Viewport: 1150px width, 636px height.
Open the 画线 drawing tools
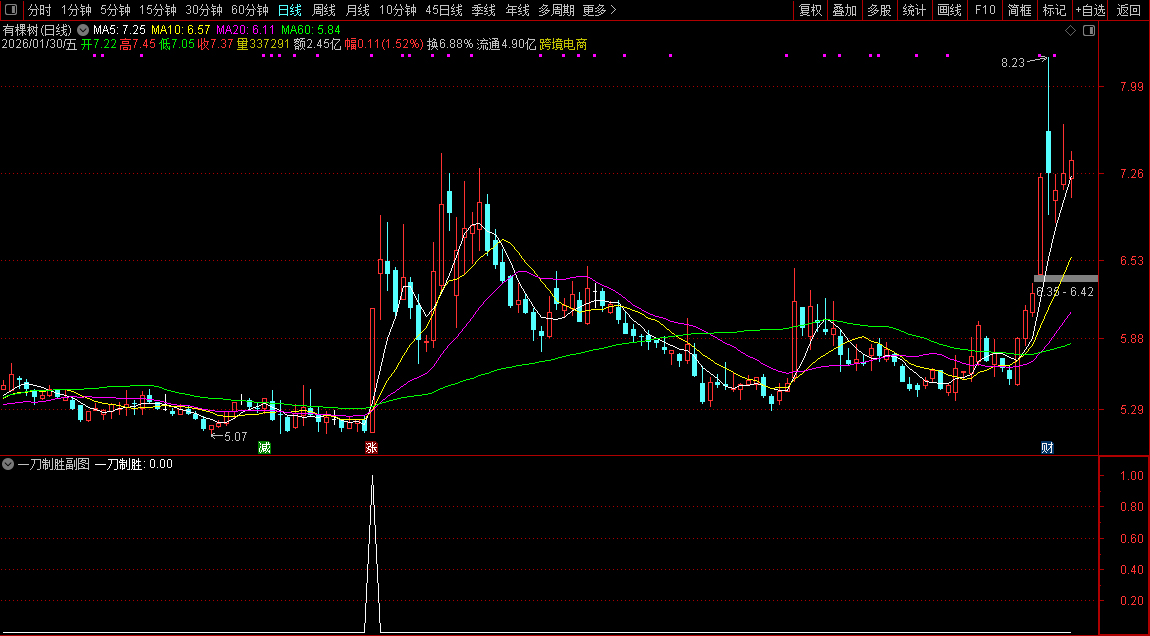[x=949, y=10]
